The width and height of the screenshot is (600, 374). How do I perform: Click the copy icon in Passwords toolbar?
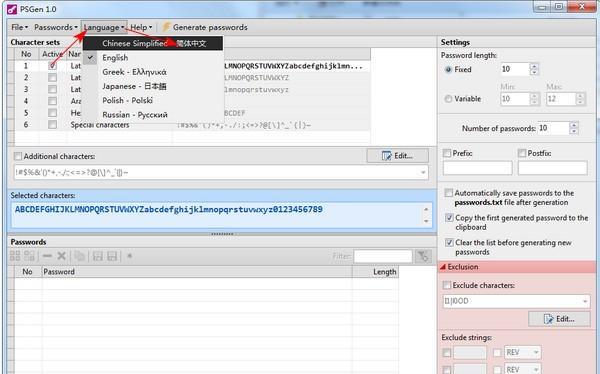point(80,256)
